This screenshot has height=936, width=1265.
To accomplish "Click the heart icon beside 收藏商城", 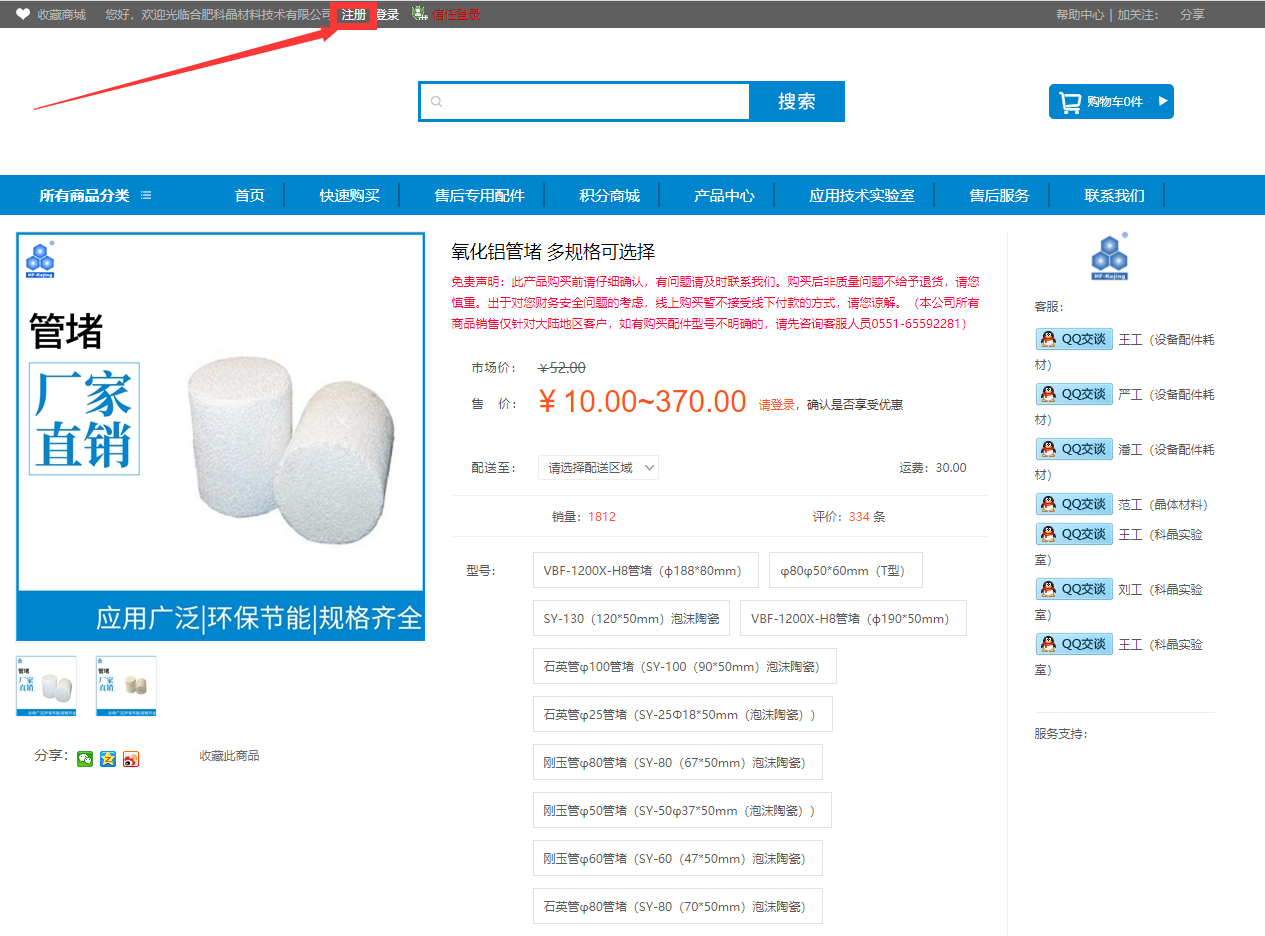I will pyautogui.click(x=23, y=14).
